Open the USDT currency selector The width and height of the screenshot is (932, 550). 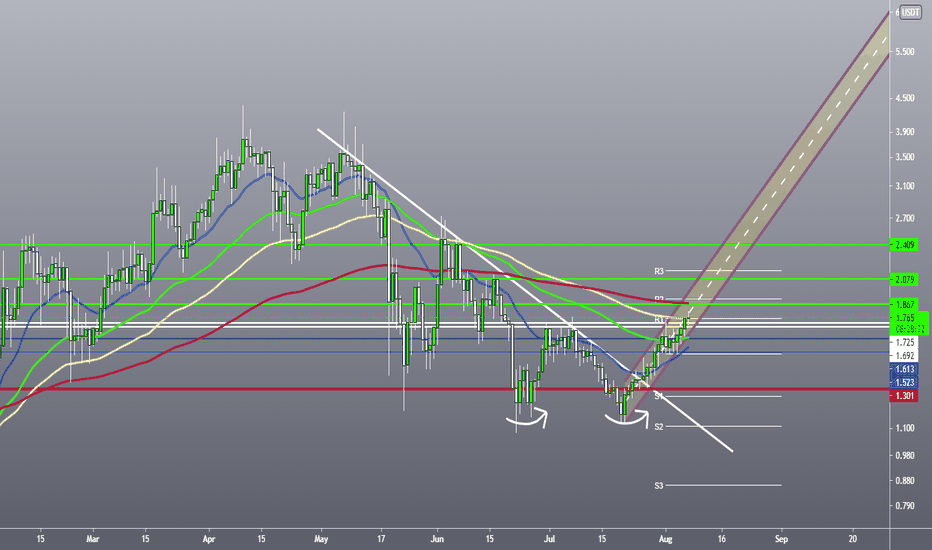910,12
